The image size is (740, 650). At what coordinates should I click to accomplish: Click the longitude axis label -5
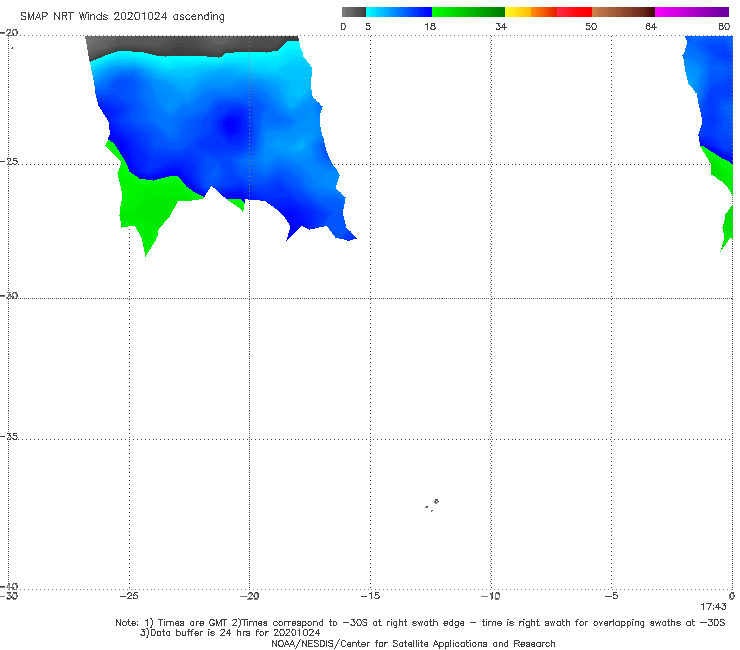tap(611, 596)
